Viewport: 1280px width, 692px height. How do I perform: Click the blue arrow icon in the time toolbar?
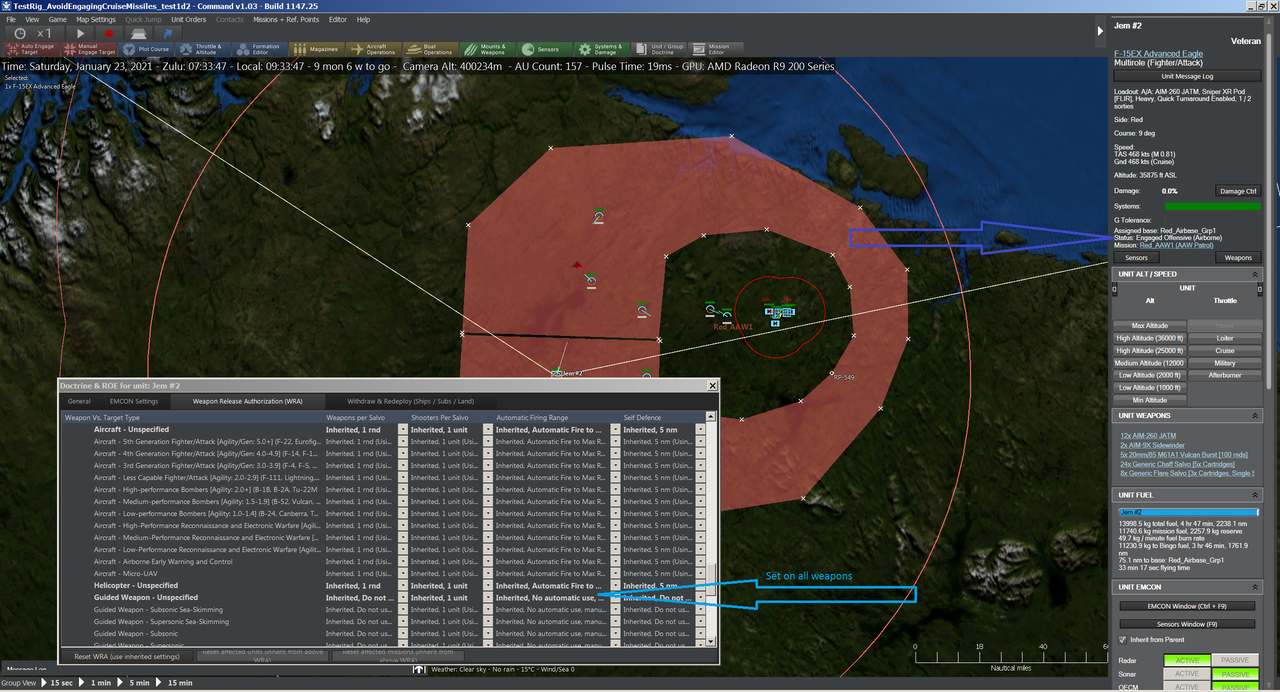click(168, 33)
